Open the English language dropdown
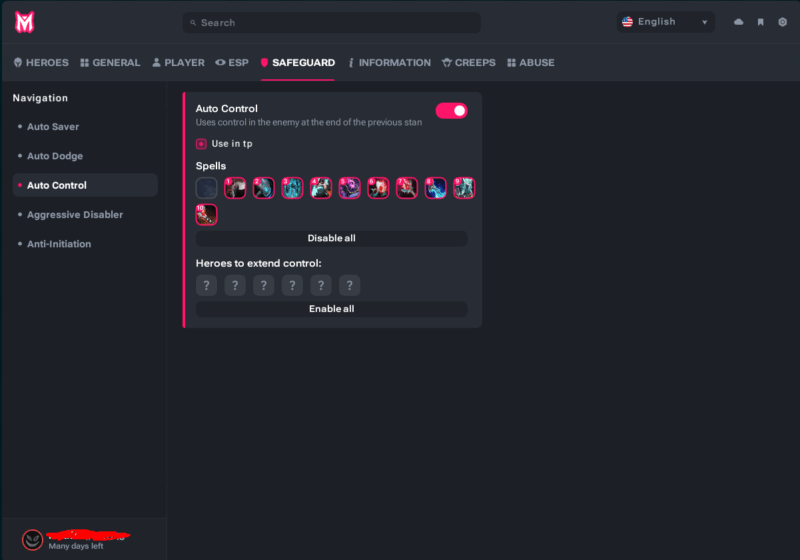Image resolution: width=800 pixels, height=560 pixels. pyautogui.click(x=665, y=22)
